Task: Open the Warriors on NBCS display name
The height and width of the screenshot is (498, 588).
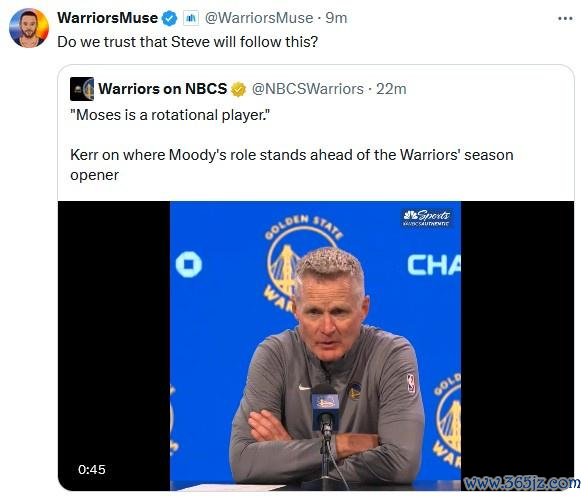Action: pyautogui.click(x=163, y=89)
